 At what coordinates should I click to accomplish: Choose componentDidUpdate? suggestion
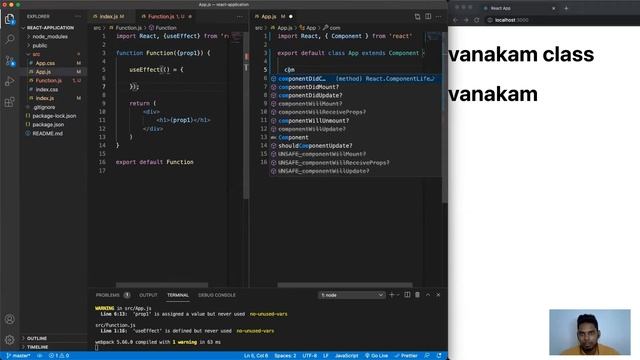[355, 96]
